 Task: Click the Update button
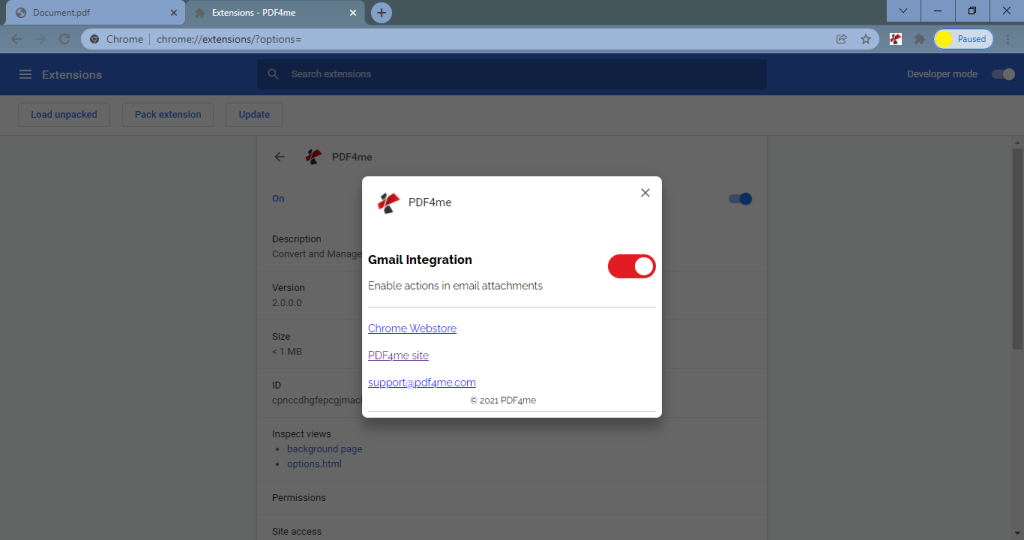[254, 114]
